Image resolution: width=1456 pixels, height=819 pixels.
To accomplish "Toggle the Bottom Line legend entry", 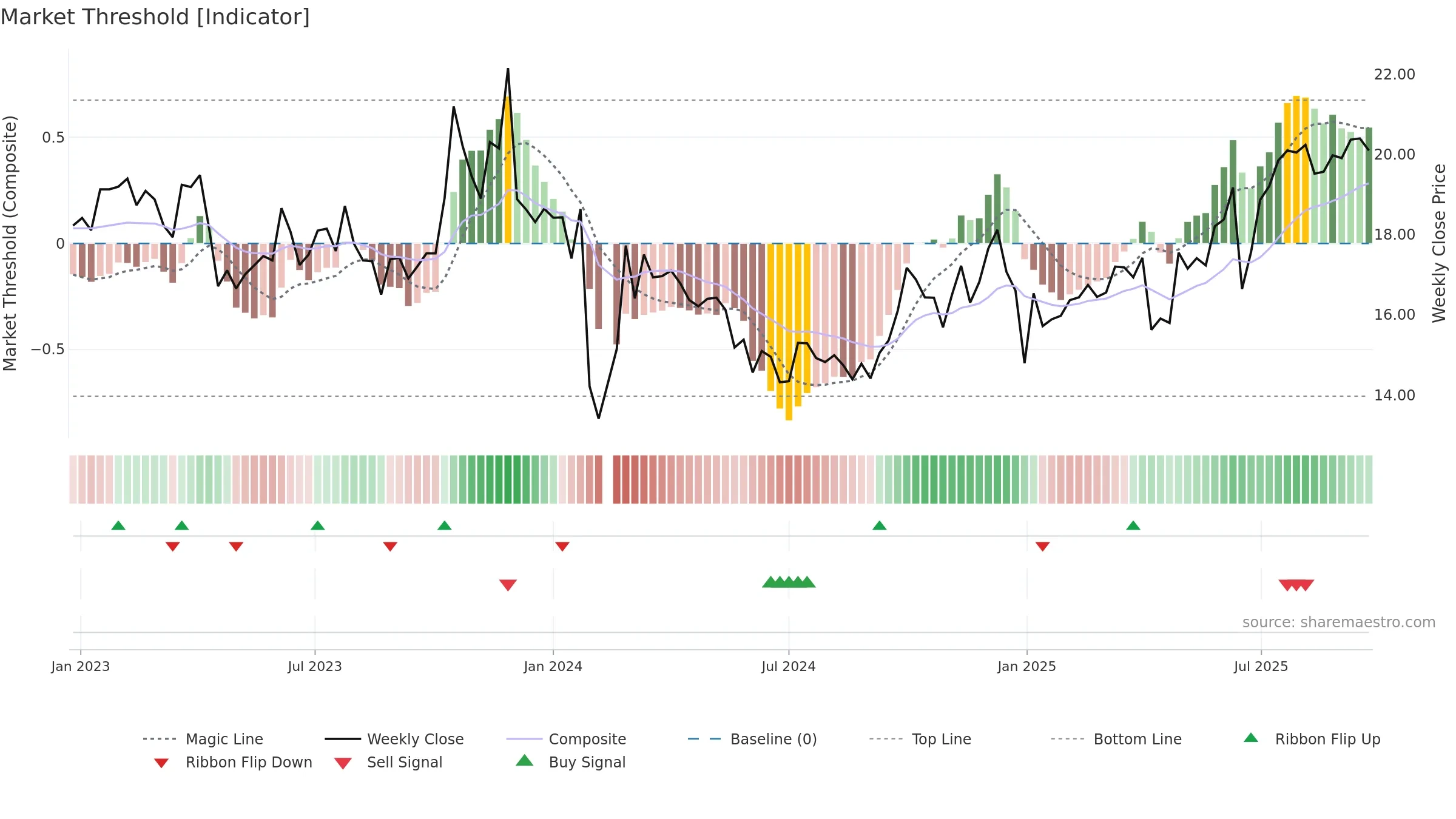I will [1116, 739].
